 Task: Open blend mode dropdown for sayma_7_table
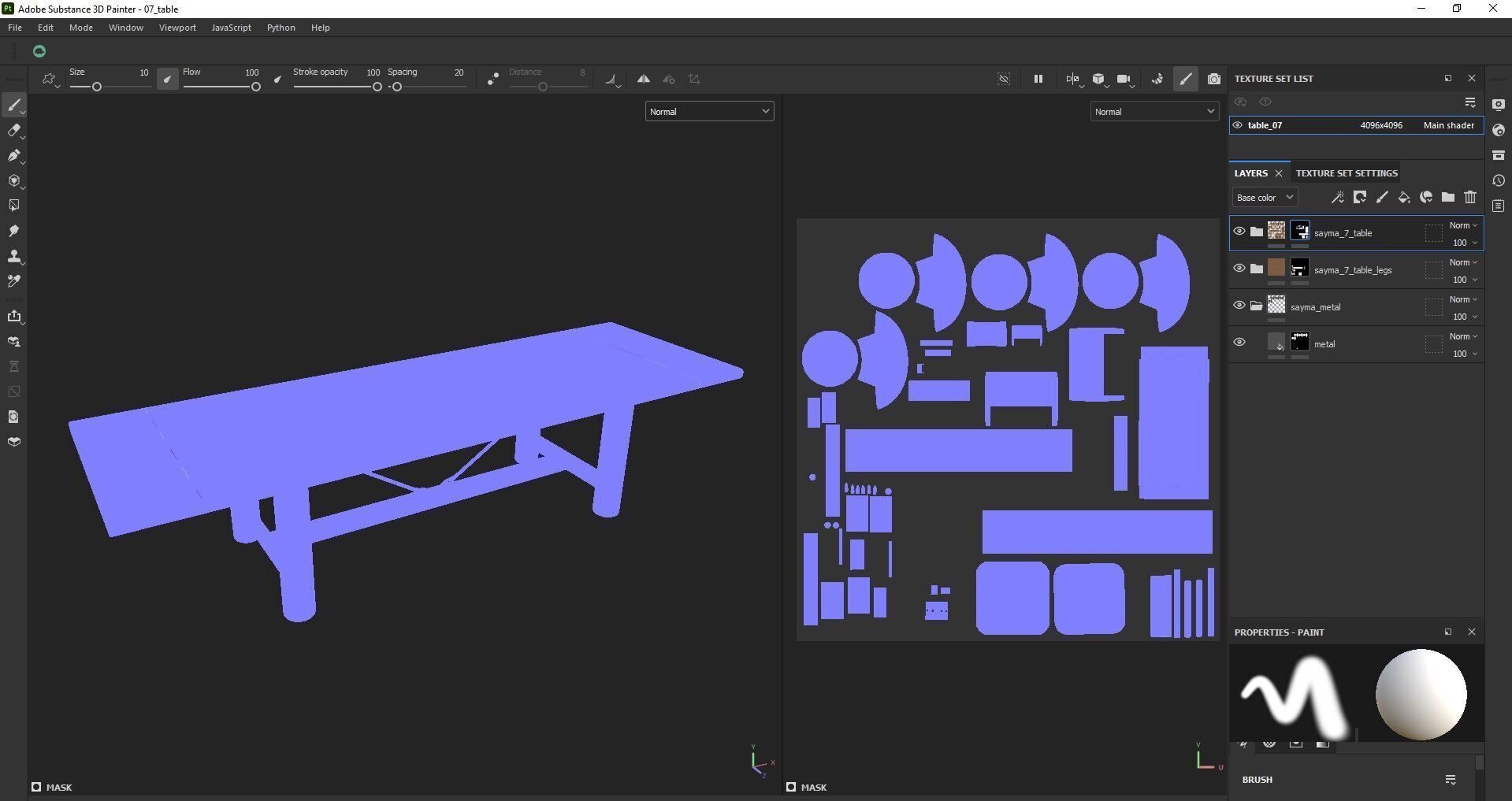coord(1464,225)
